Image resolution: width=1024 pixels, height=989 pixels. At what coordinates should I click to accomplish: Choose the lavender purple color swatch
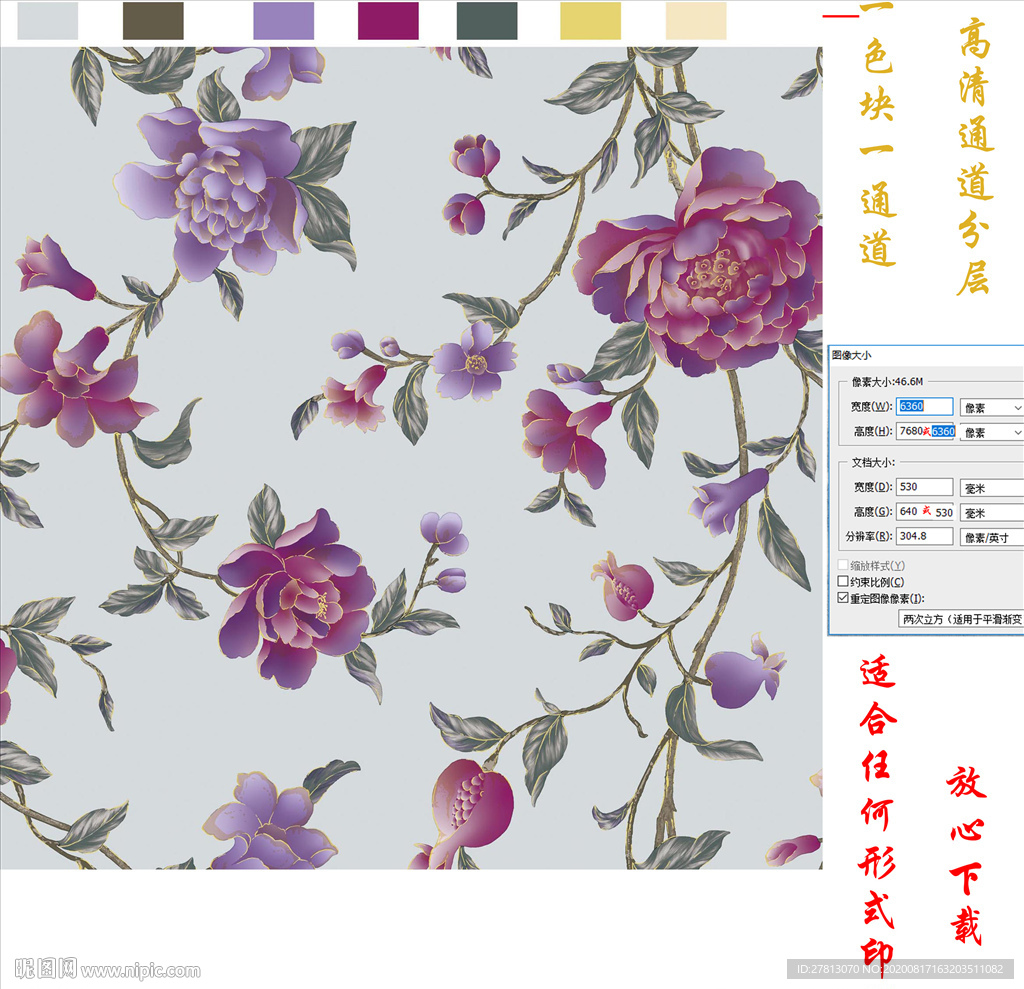(283, 20)
